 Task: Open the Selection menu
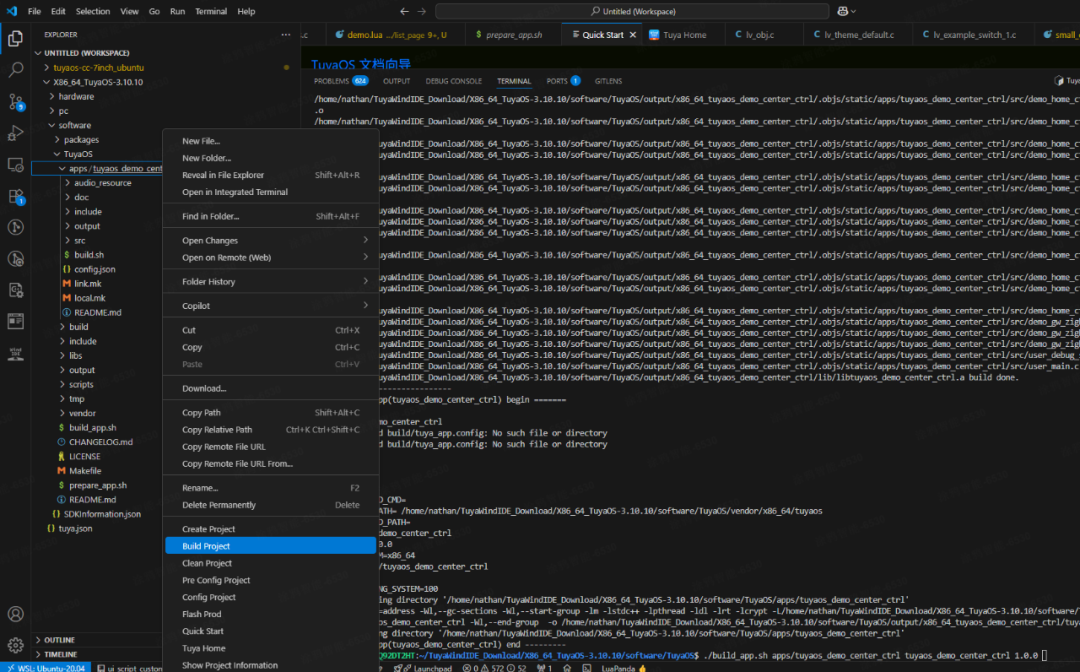(x=92, y=11)
